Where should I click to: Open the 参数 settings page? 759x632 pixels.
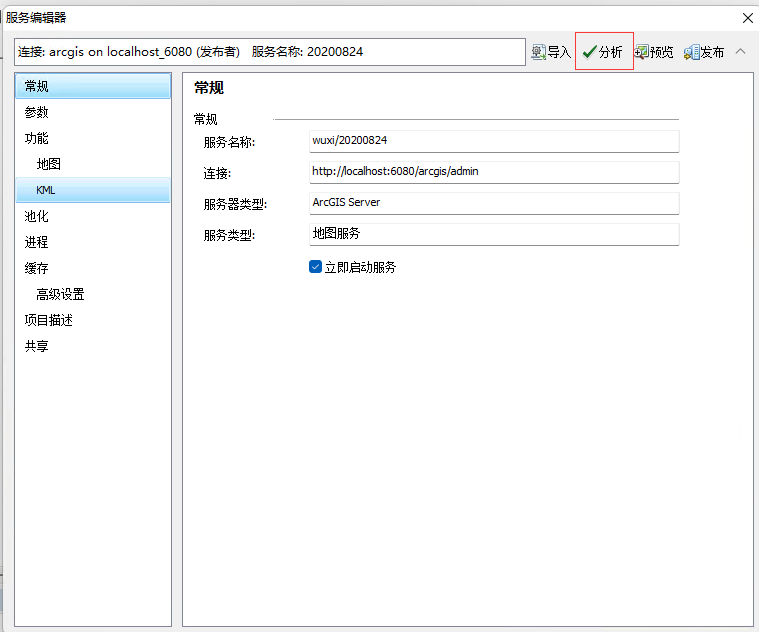[37, 113]
